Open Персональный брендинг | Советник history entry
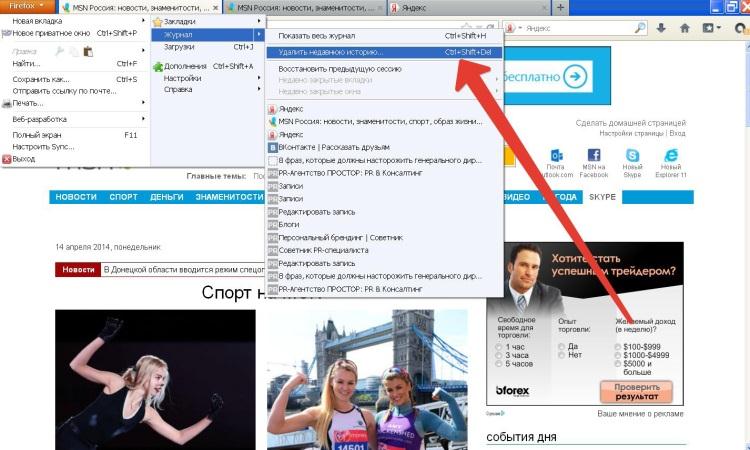 384,238
